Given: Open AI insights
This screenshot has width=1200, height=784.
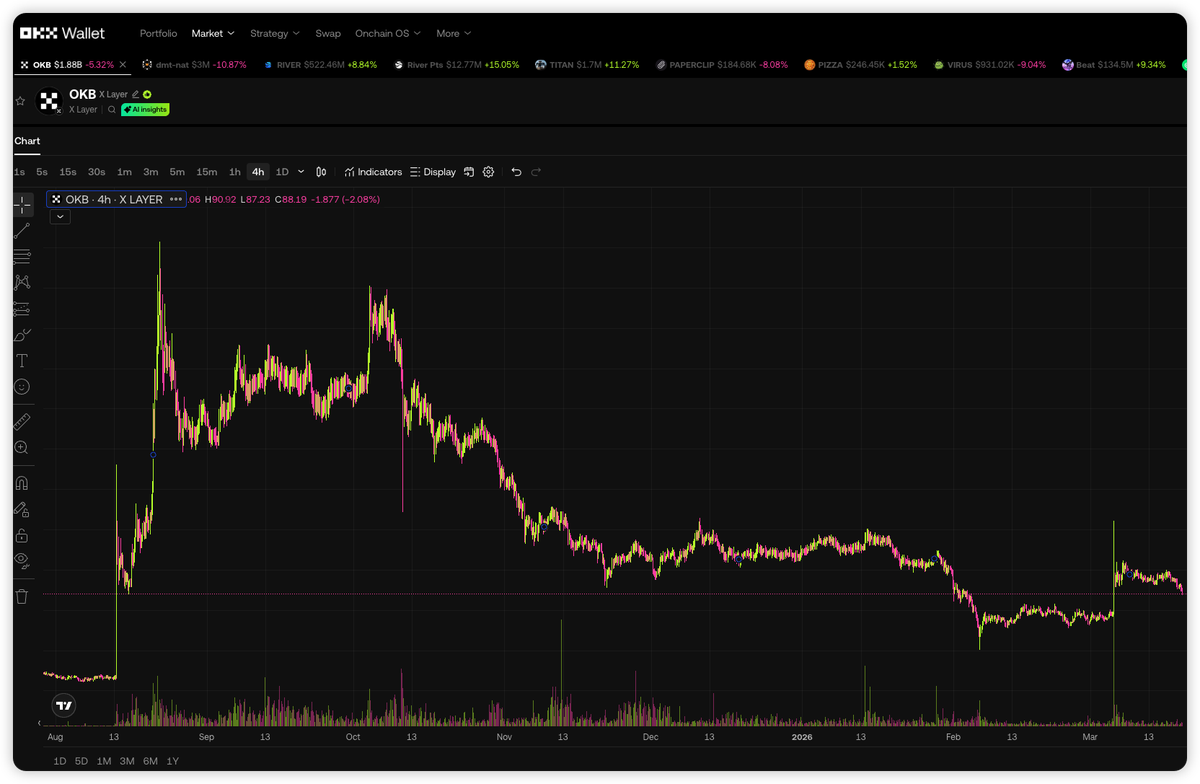Looking at the screenshot, I should [145, 110].
